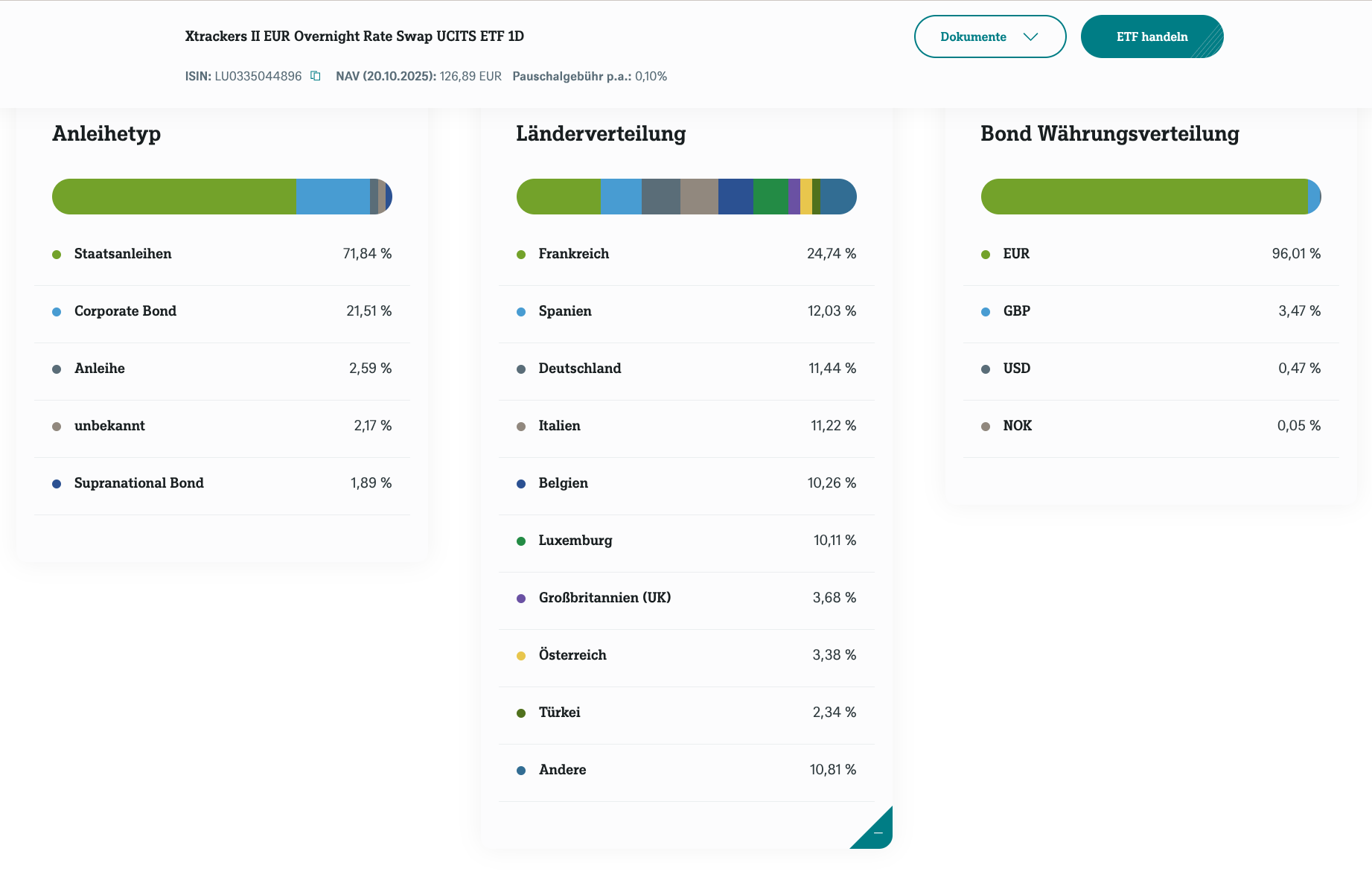The width and height of the screenshot is (1372, 892).
Task: Select the Deutschland segment in the Länderverteilung bar
Action: coord(661,197)
